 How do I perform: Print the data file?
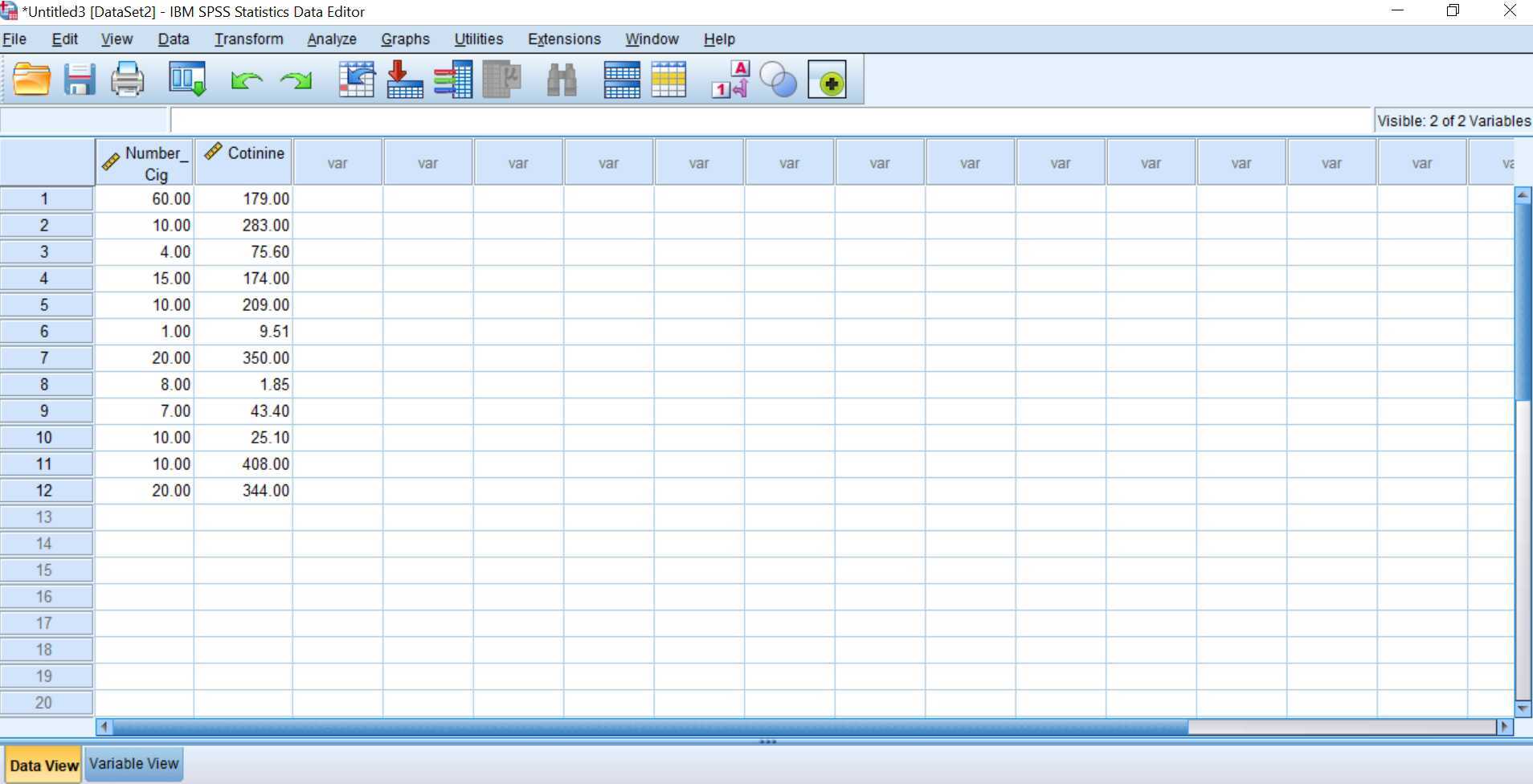(127, 79)
